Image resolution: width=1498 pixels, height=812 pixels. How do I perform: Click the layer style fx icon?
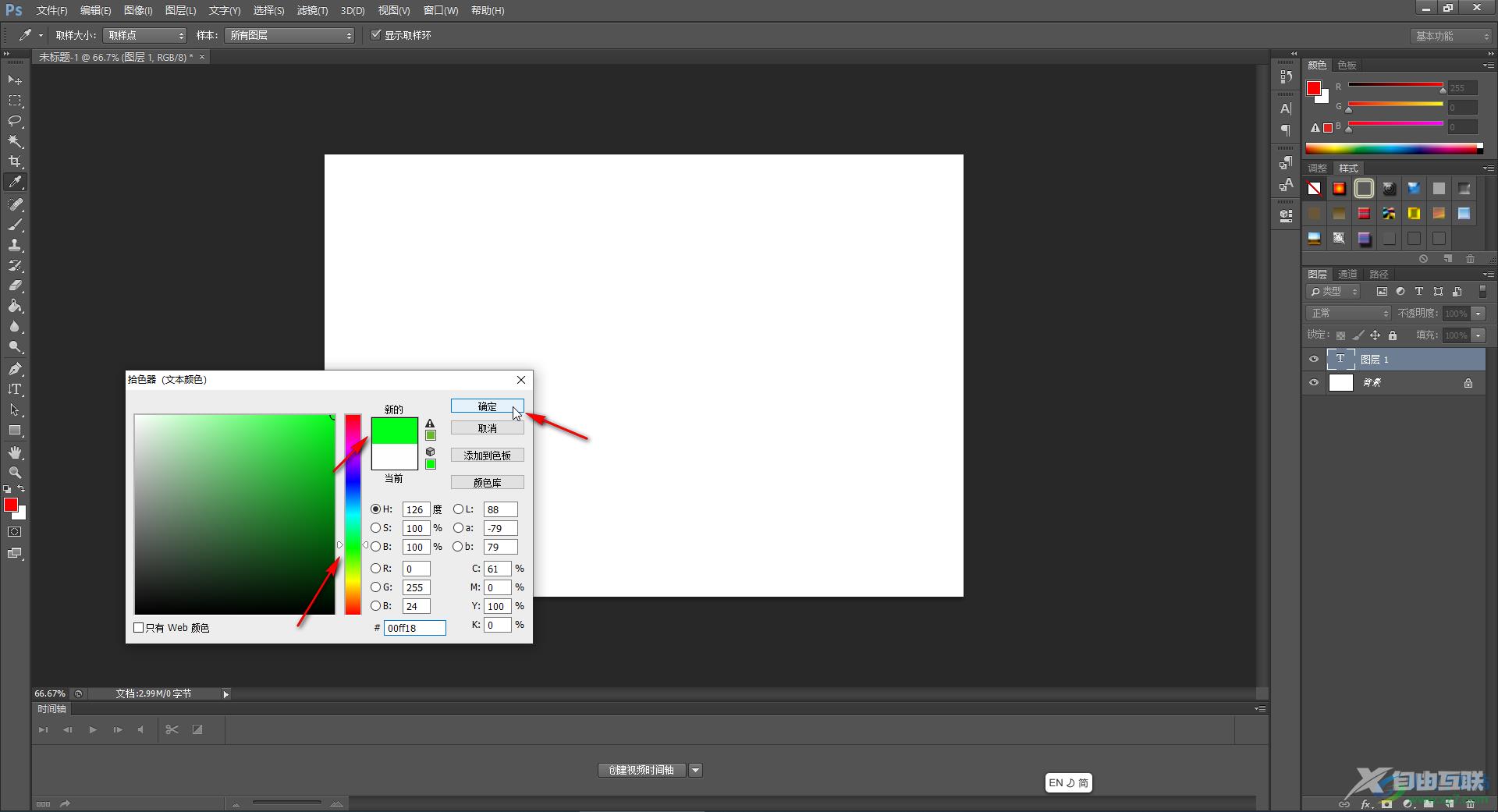pos(1365,803)
